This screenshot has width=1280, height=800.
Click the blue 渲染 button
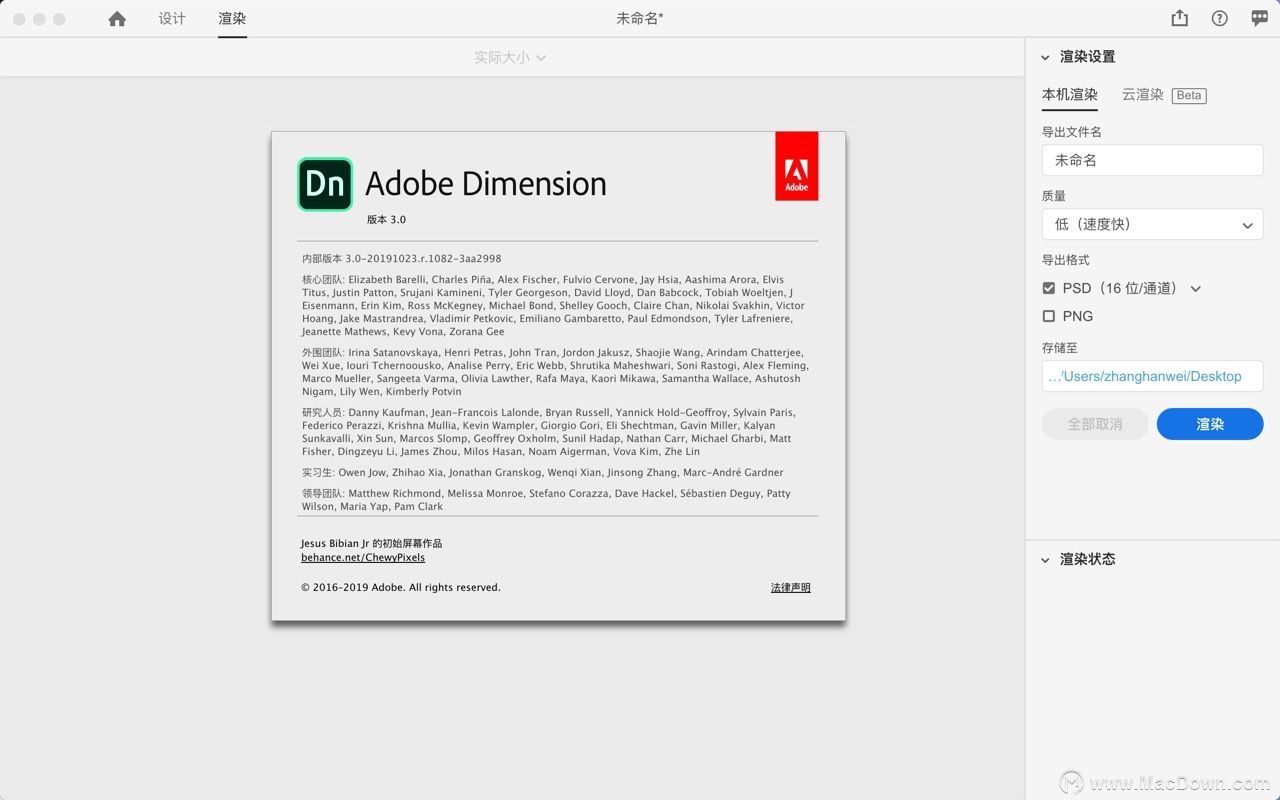click(x=1210, y=424)
